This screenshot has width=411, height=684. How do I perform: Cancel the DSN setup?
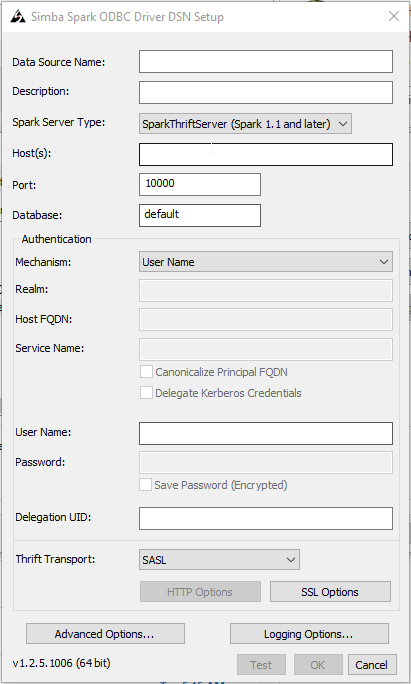point(372,665)
